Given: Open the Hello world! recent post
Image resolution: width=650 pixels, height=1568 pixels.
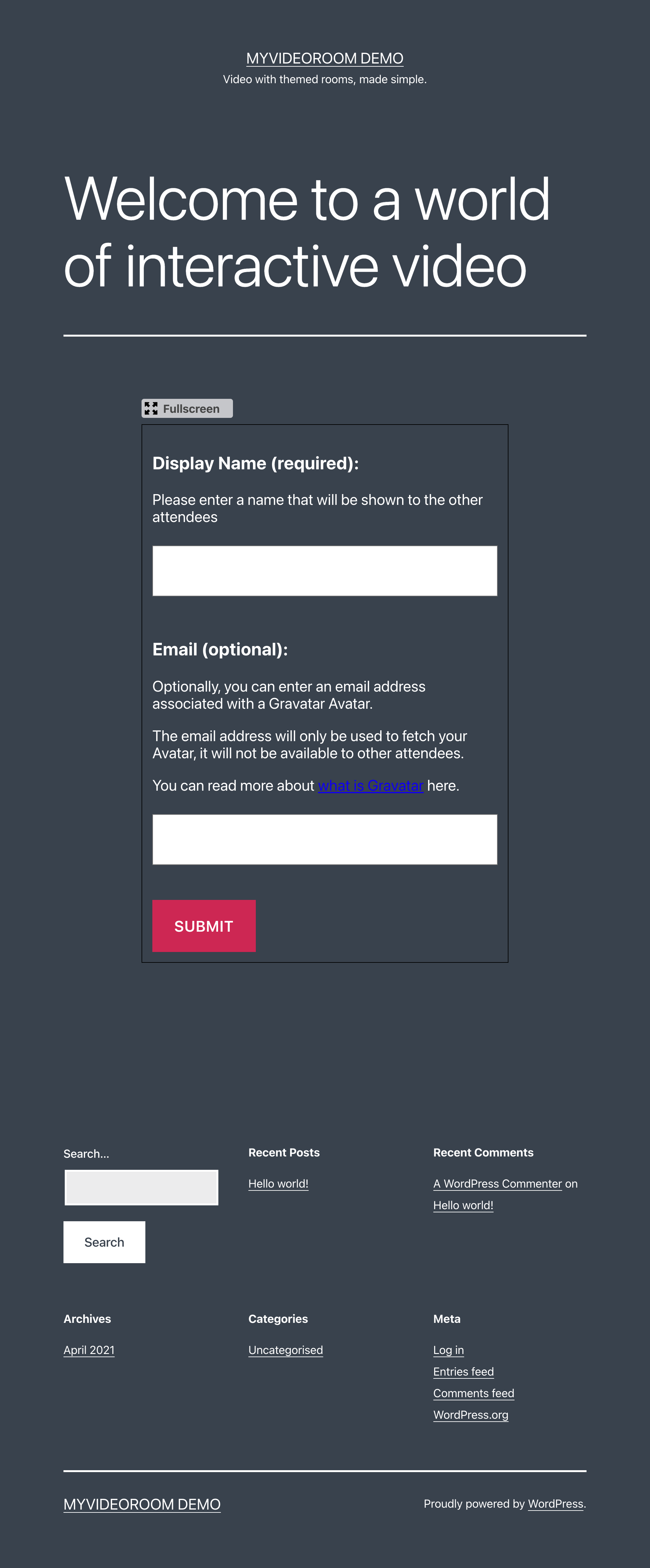Looking at the screenshot, I should click(x=278, y=1183).
